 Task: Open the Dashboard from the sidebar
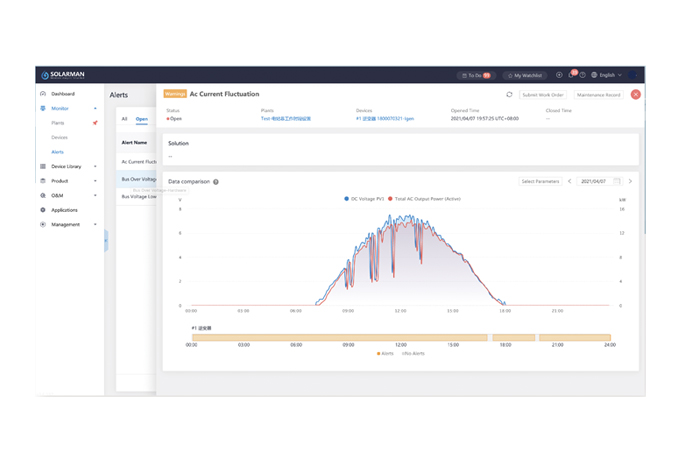tap(62, 94)
